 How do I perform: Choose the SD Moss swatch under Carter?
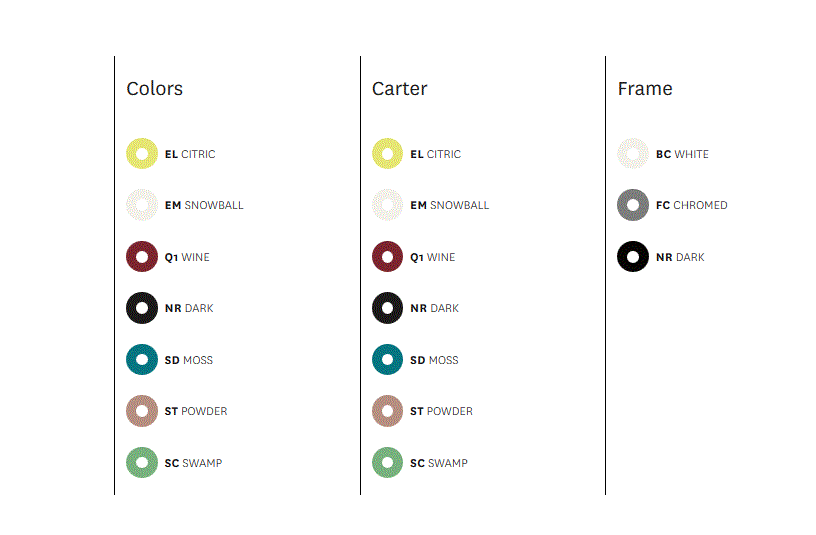pos(387,360)
